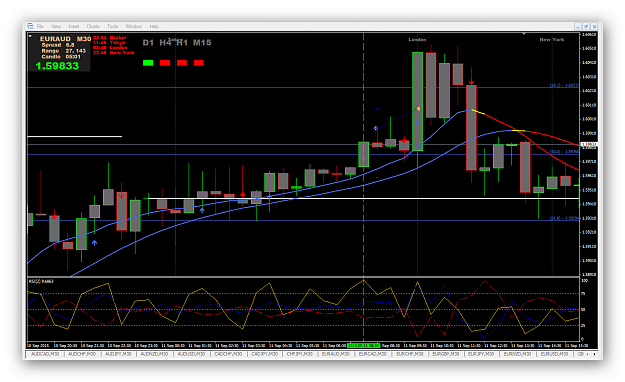Click the MetaTrader application icon in menu bar
This screenshot has width=625, height=382.
click(30, 26)
